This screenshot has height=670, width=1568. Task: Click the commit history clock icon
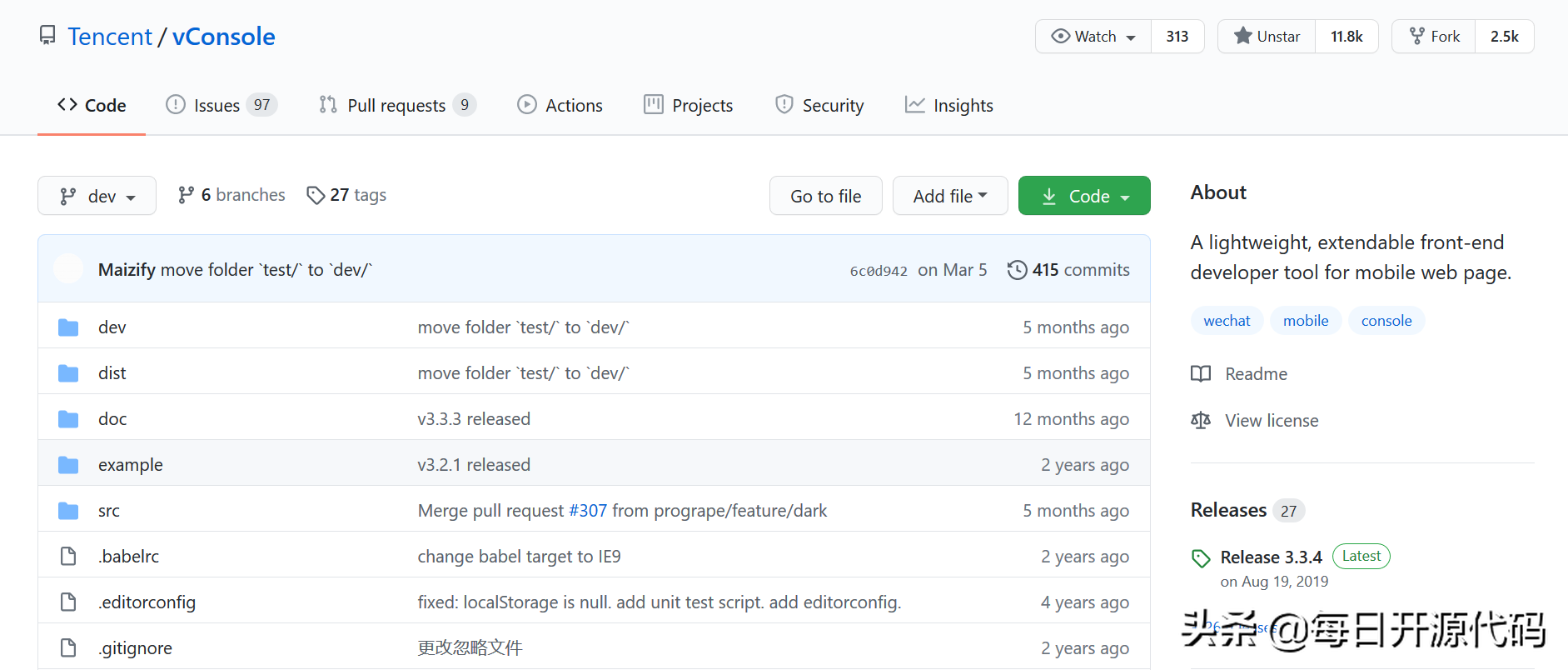click(1017, 270)
